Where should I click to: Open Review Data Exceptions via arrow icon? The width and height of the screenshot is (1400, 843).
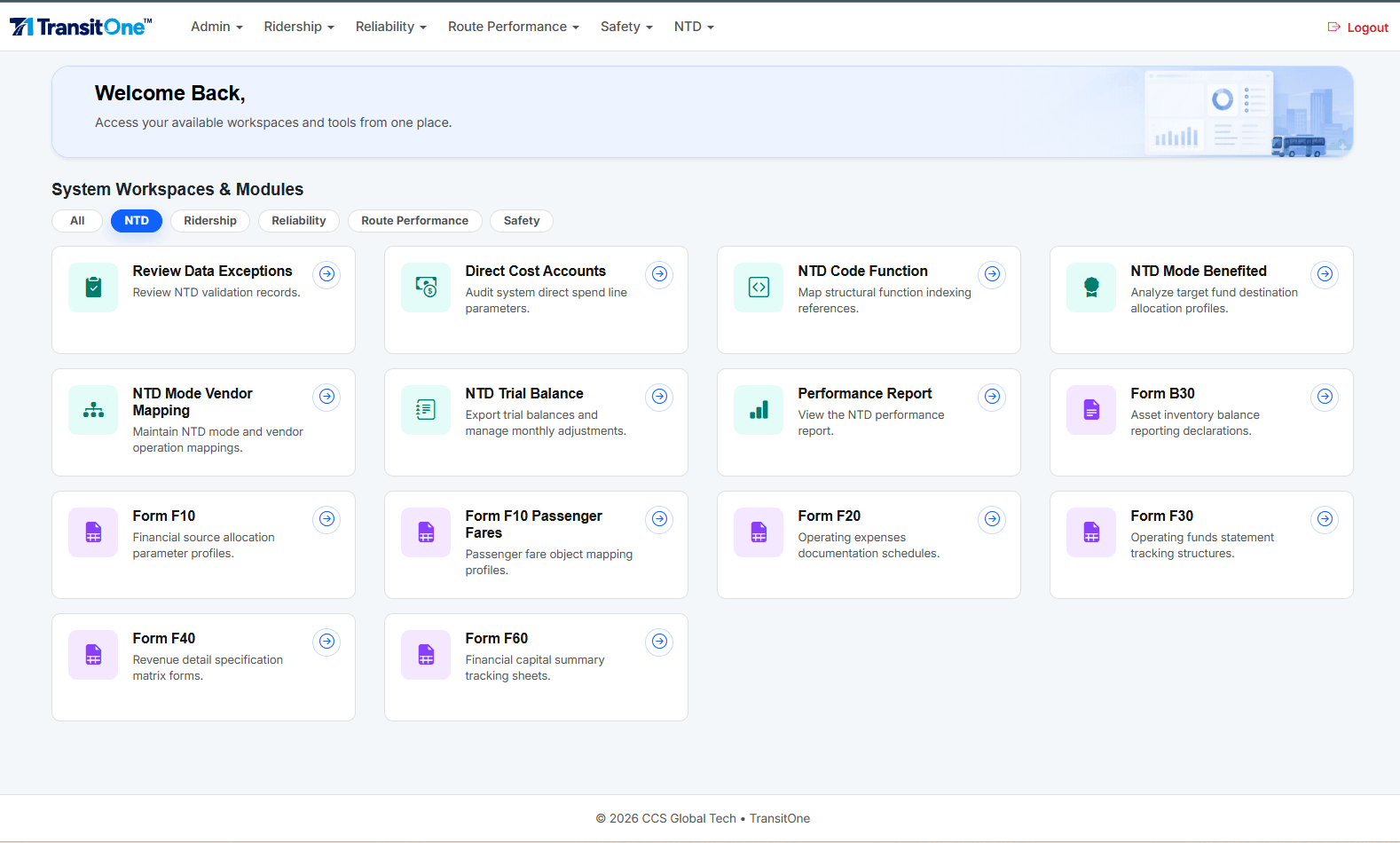point(327,274)
